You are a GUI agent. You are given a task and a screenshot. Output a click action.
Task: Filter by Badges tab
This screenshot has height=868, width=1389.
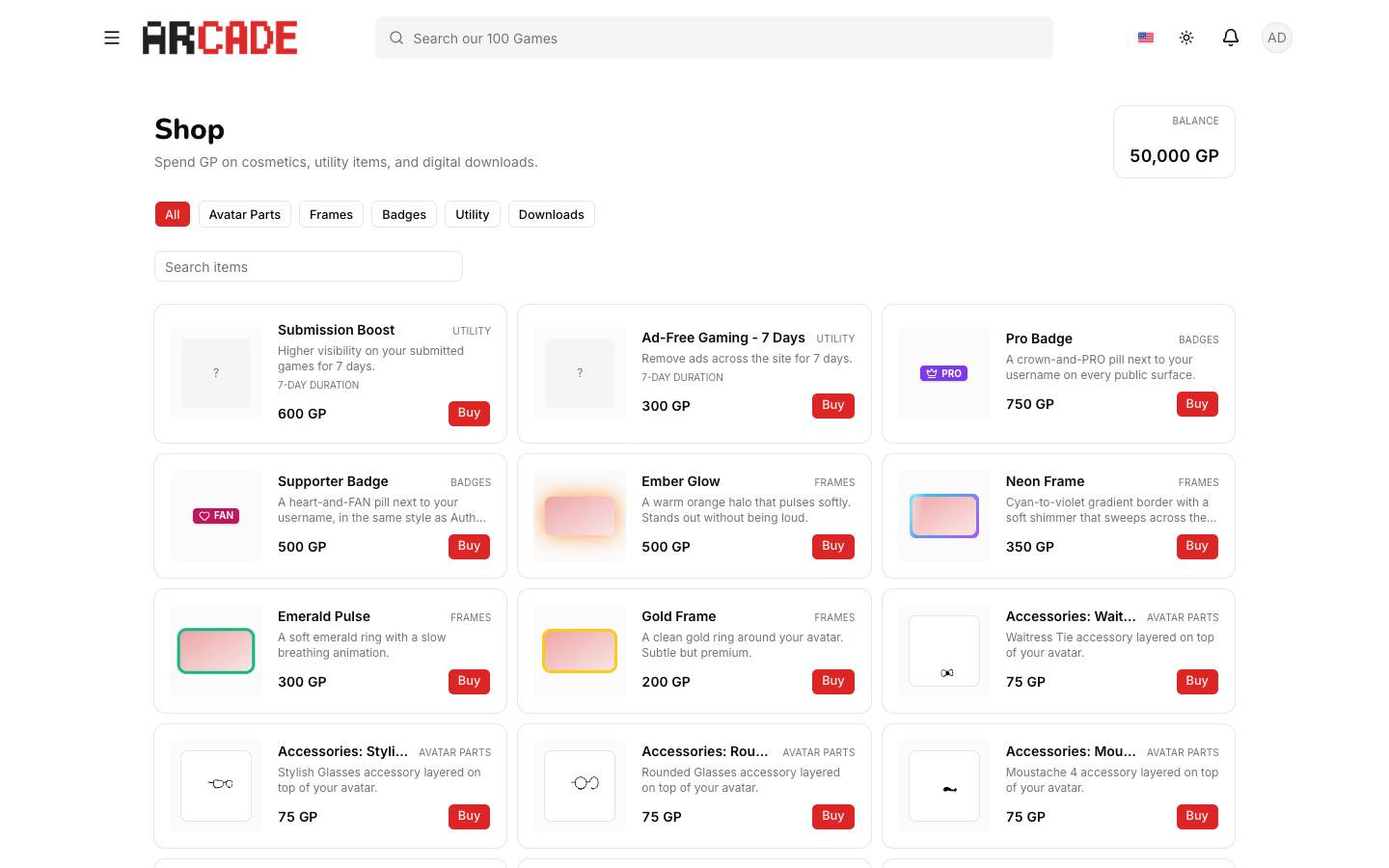[404, 214]
